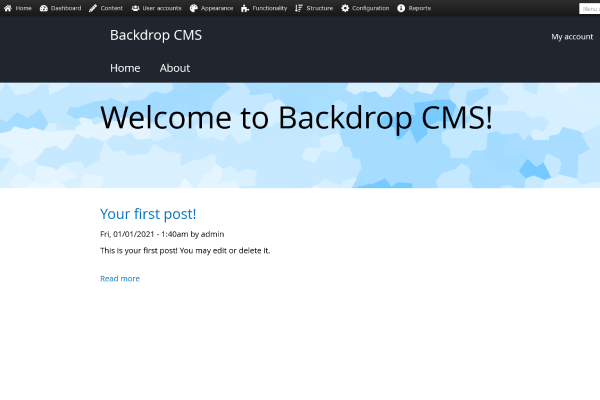Click the Welcome to Backdrop CMS! heading
Image resolution: width=600 pixels, height=400 pixels.
click(297, 117)
